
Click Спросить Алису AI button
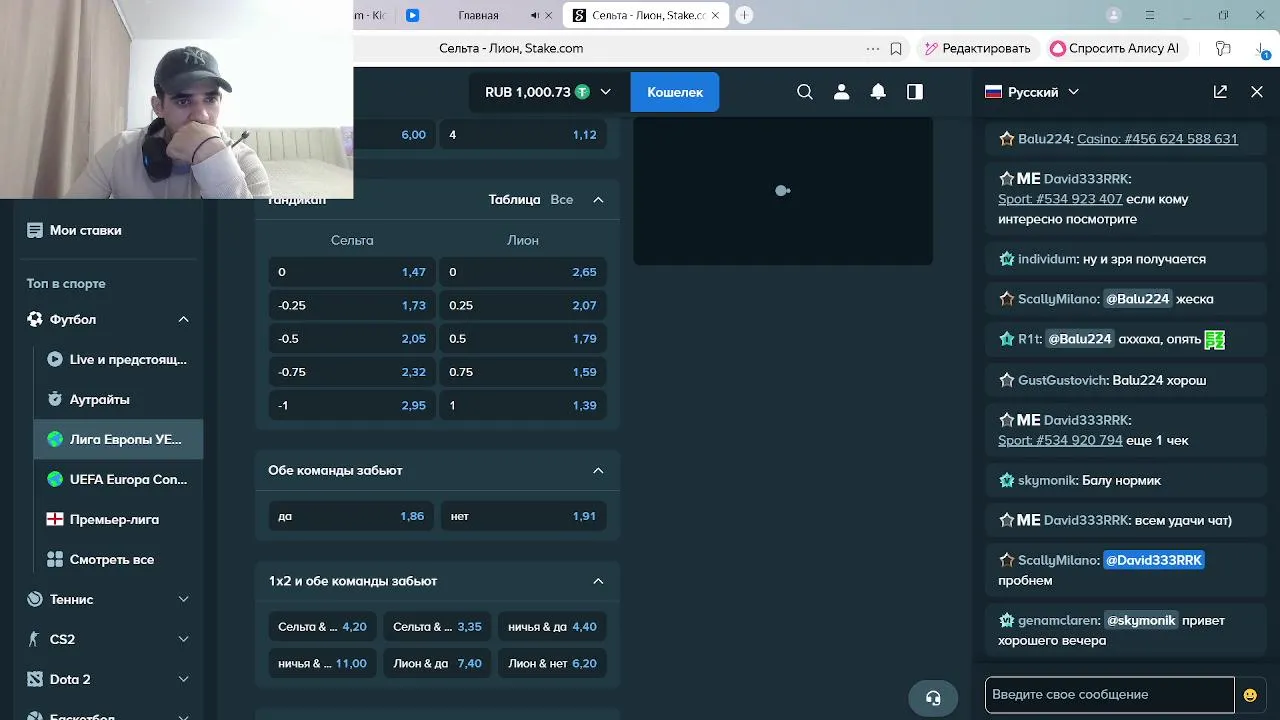1115,48
